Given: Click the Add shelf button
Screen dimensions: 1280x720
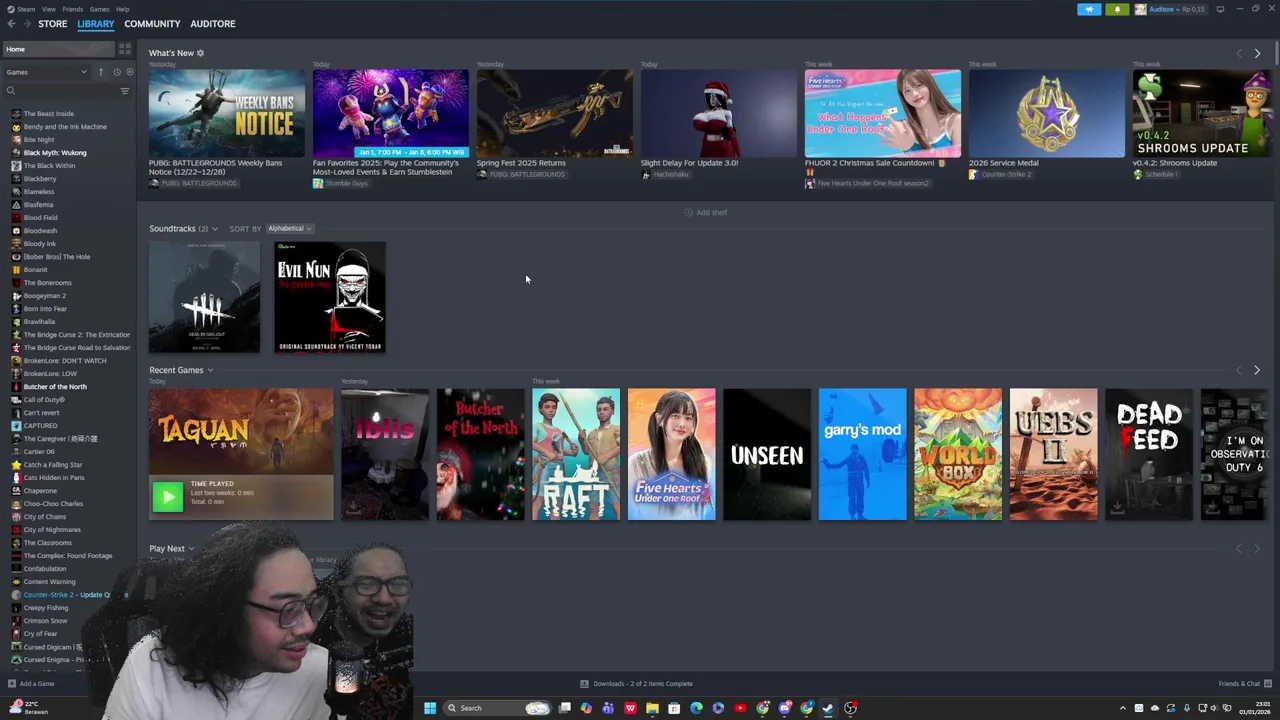Looking at the screenshot, I should click(x=706, y=213).
